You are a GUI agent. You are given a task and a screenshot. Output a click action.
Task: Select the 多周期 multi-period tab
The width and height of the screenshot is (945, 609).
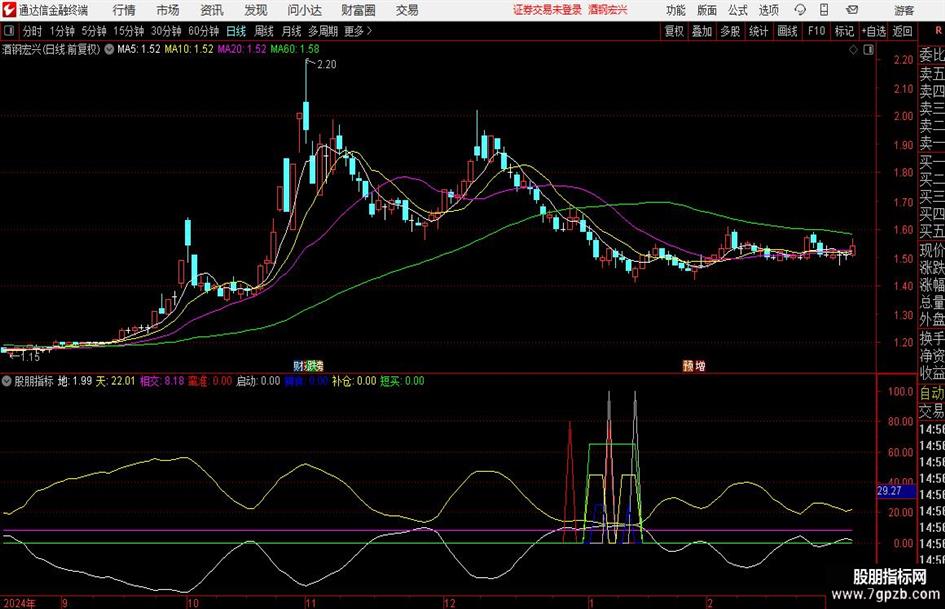323,31
